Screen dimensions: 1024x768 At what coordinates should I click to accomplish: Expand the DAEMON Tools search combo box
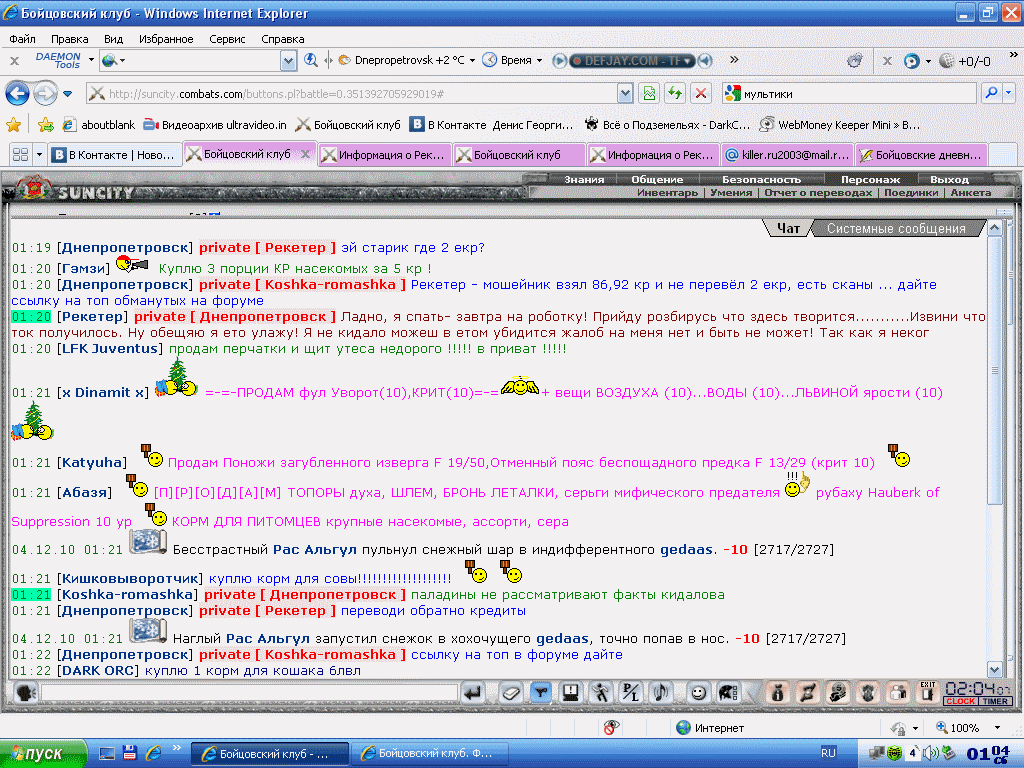[x=288, y=61]
